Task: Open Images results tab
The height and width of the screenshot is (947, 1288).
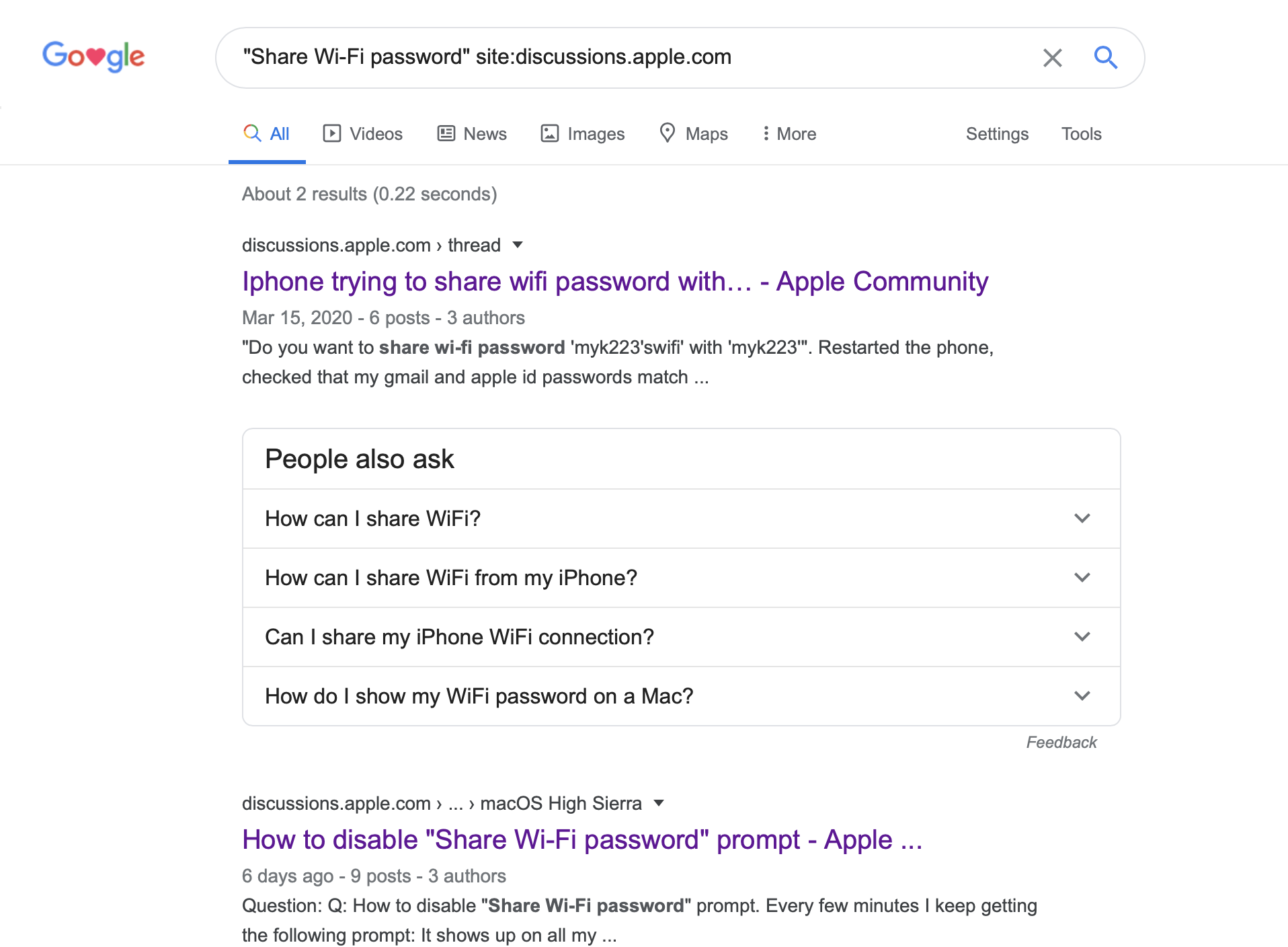Action: (x=583, y=134)
